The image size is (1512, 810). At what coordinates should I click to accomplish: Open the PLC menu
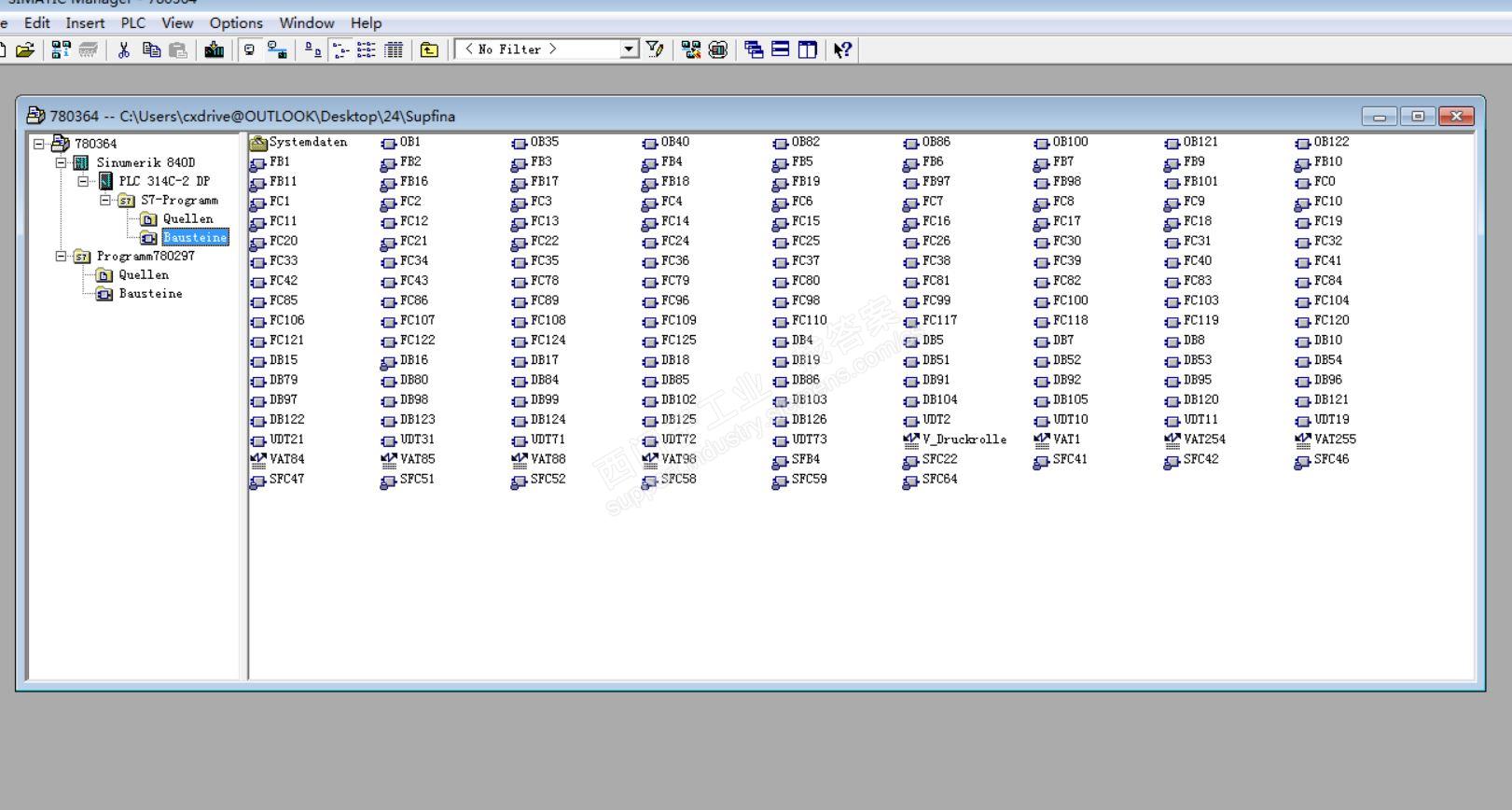coord(132,22)
